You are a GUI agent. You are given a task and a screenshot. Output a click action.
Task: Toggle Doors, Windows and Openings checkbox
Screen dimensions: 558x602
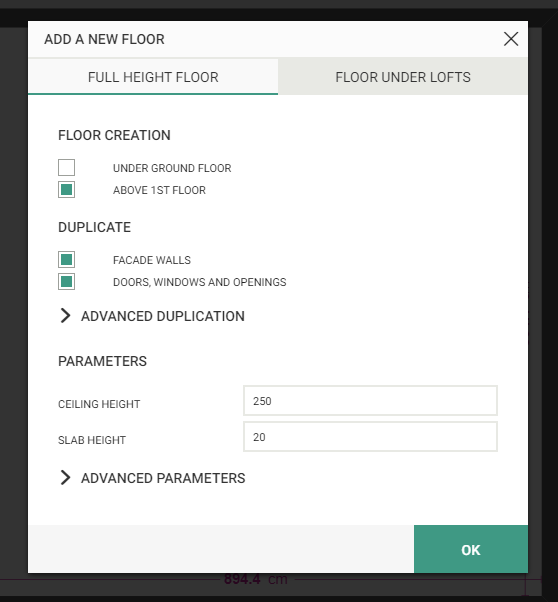pos(66,282)
